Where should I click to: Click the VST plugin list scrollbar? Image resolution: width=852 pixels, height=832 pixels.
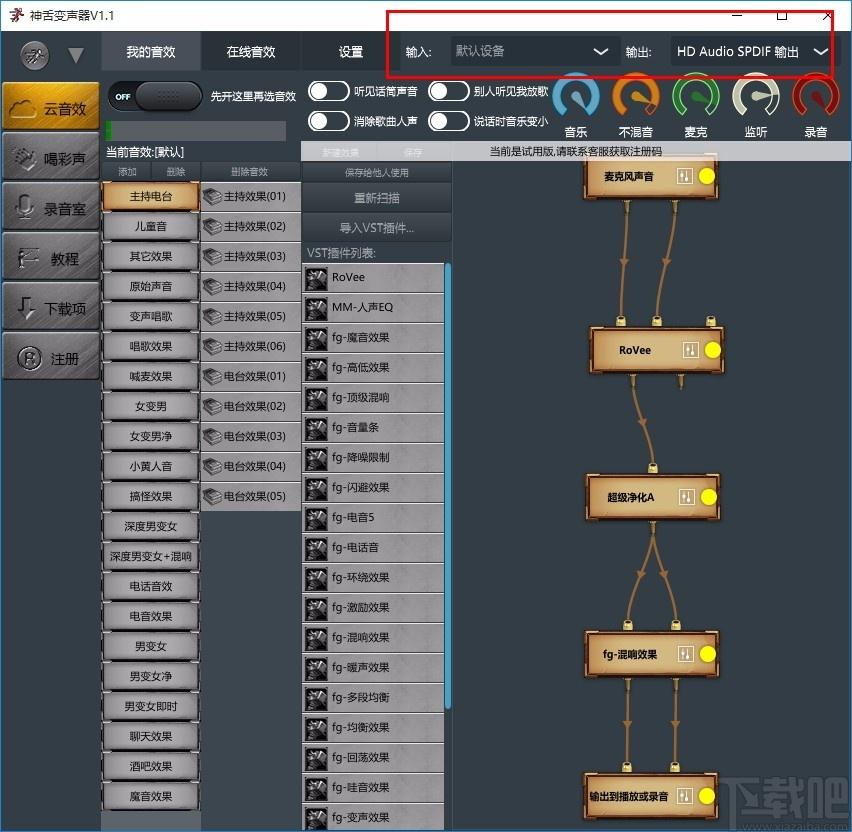click(448, 486)
